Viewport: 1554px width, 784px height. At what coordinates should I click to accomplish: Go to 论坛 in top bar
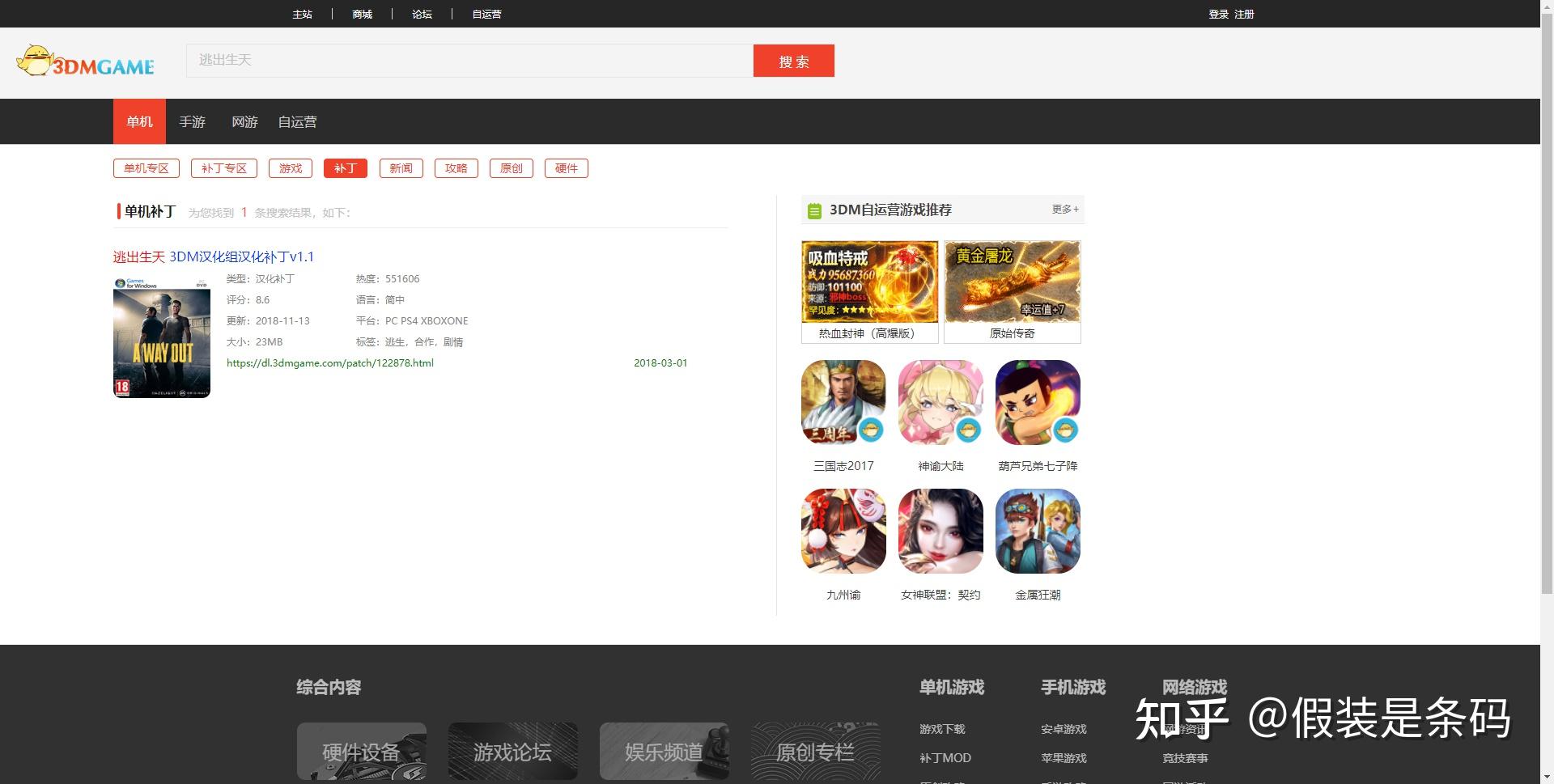[422, 14]
